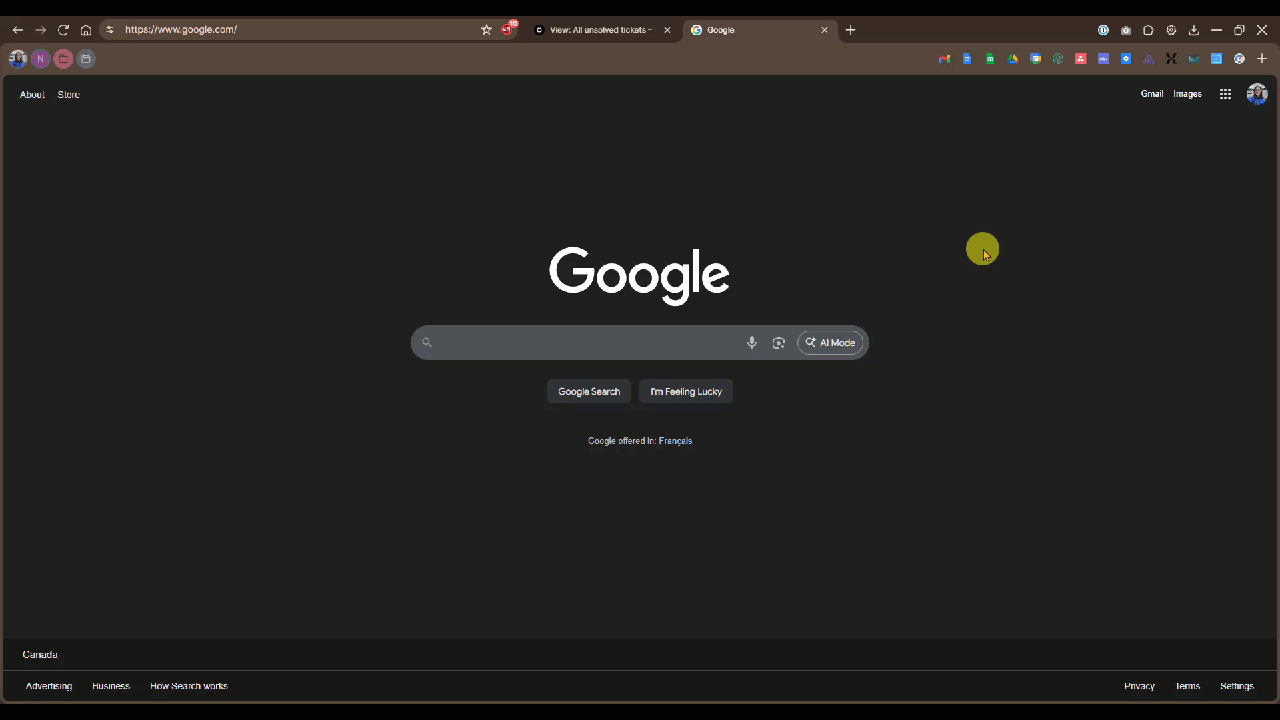1280x720 pixels.
Task: Go back with the browser back arrow
Action: [x=18, y=30]
